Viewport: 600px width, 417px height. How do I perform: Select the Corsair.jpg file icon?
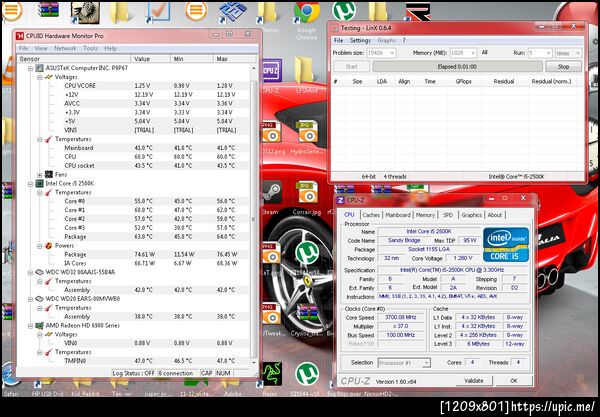307,192
